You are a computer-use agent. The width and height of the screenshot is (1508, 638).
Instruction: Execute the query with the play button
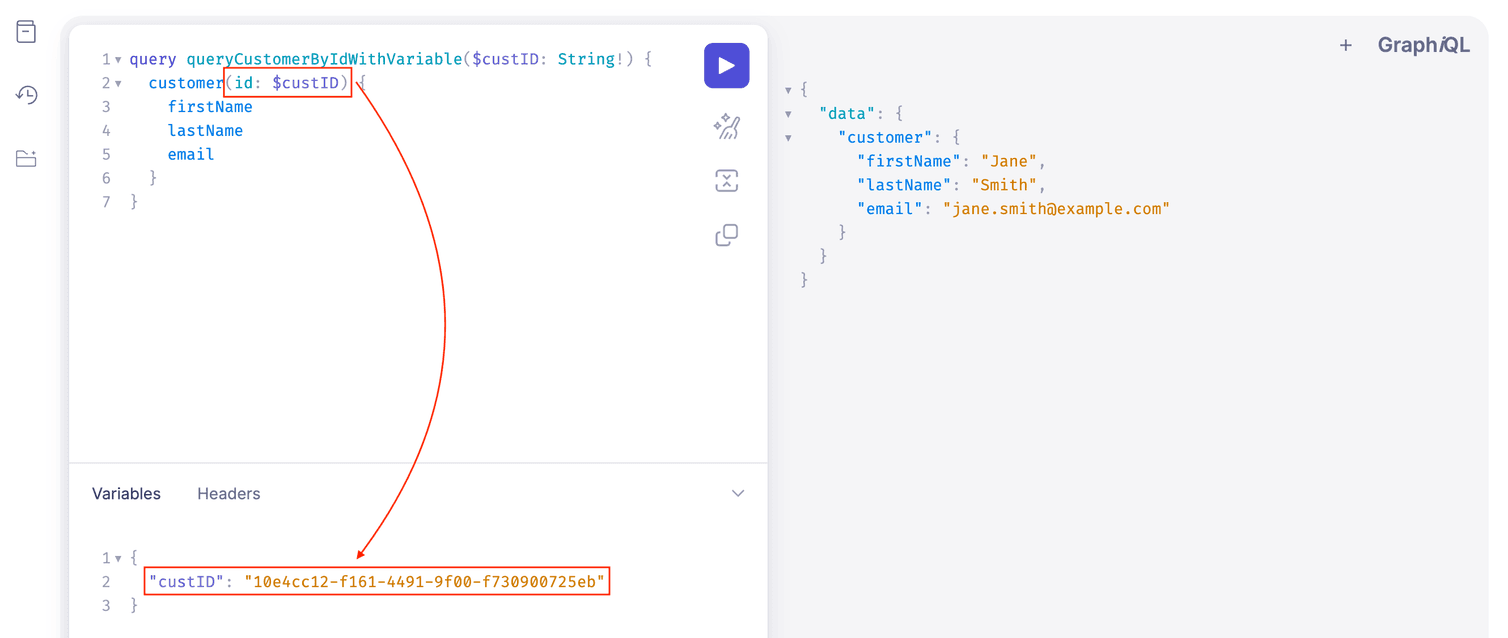[x=727, y=65]
